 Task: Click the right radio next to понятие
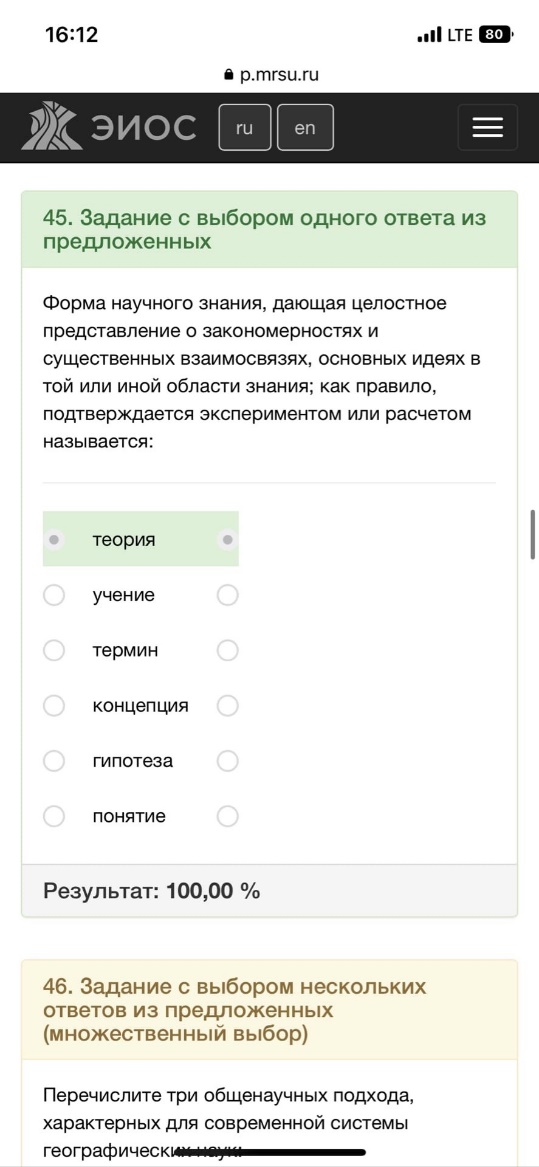(227, 816)
